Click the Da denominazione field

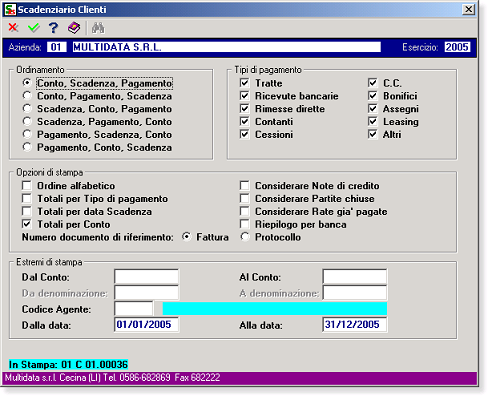point(146,293)
